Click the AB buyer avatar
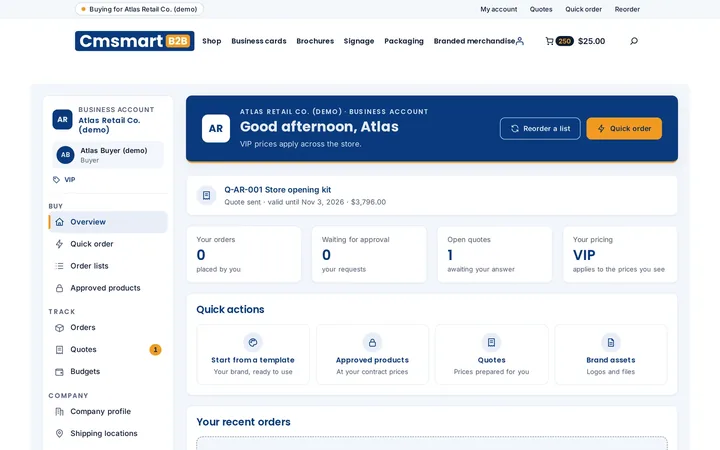The height and width of the screenshot is (450, 720). pyautogui.click(x=66, y=155)
